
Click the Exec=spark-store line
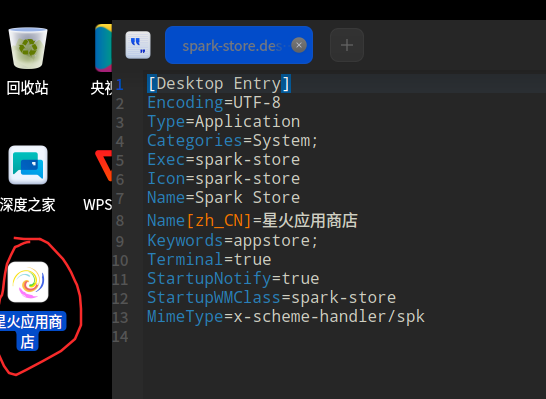(223, 159)
